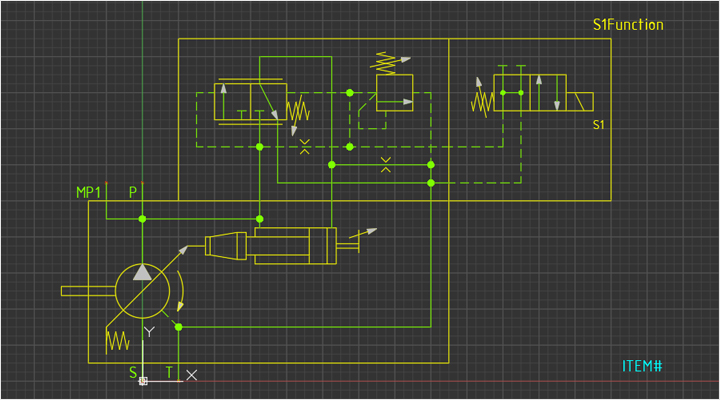Click the junction node on the P line

(x=142, y=219)
